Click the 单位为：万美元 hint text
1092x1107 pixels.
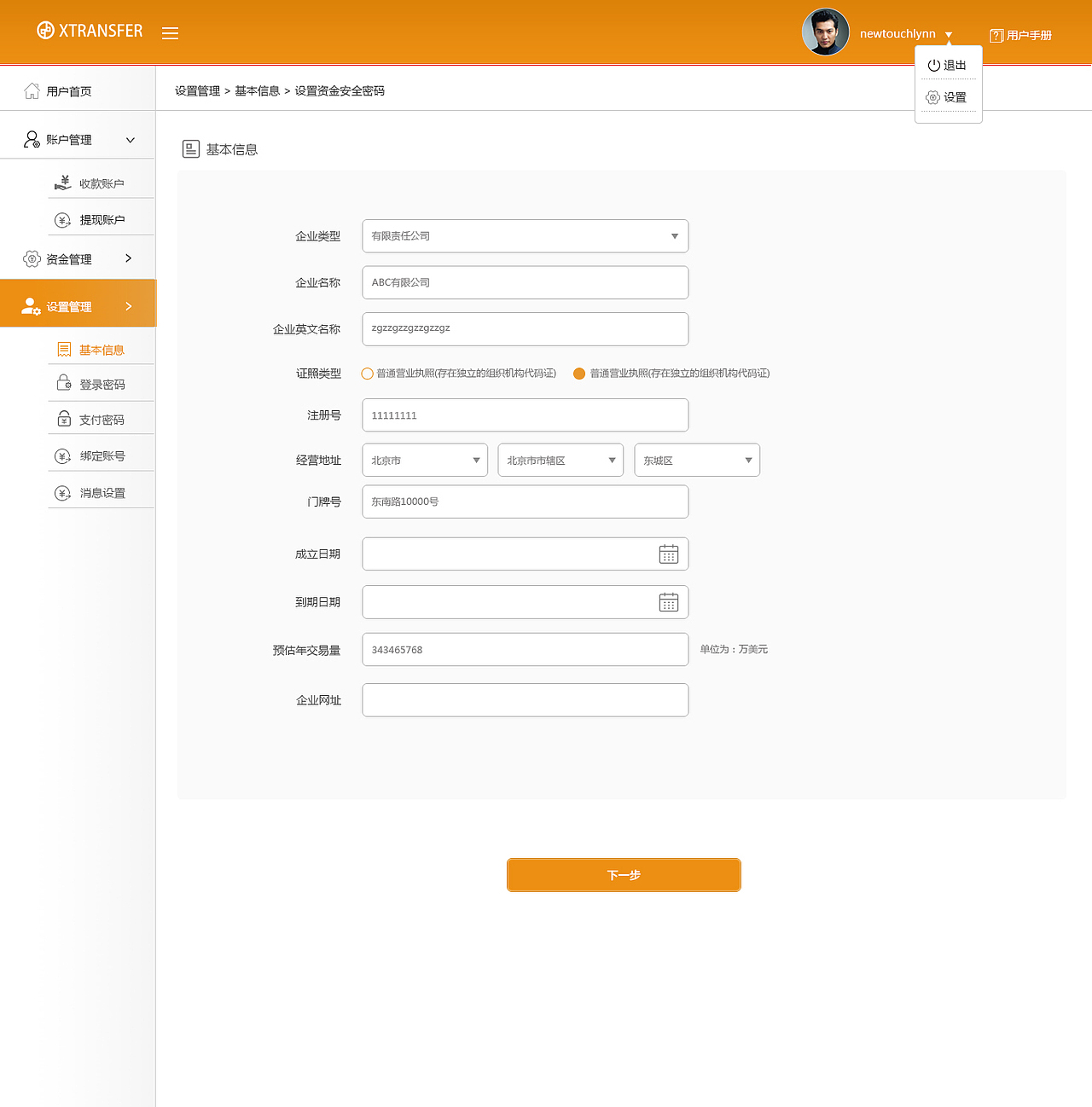pos(735,650)
